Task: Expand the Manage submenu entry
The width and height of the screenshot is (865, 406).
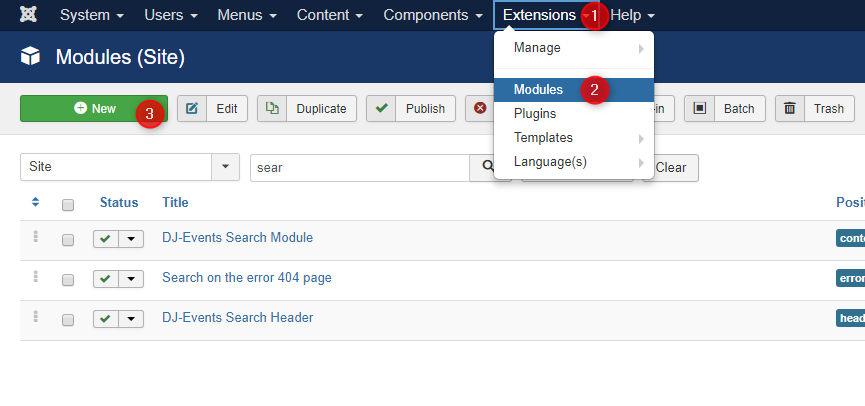Action: point(574,48)
